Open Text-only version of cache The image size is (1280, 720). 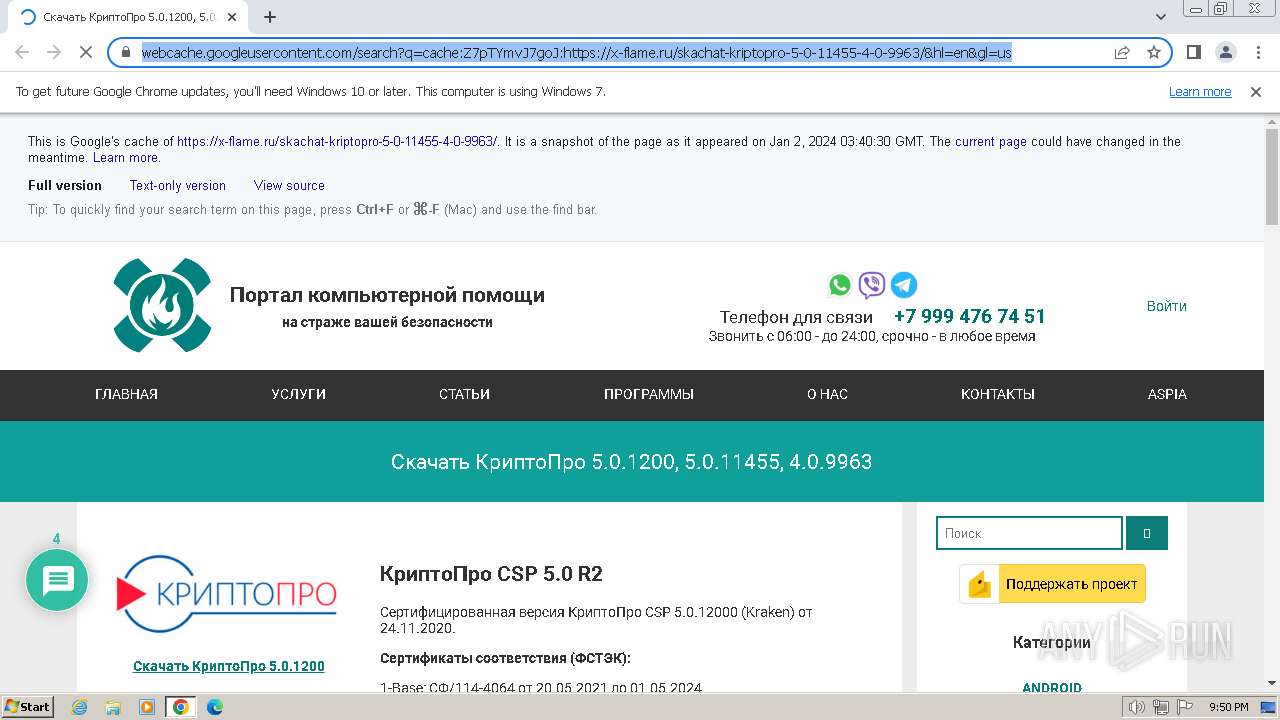178,186
